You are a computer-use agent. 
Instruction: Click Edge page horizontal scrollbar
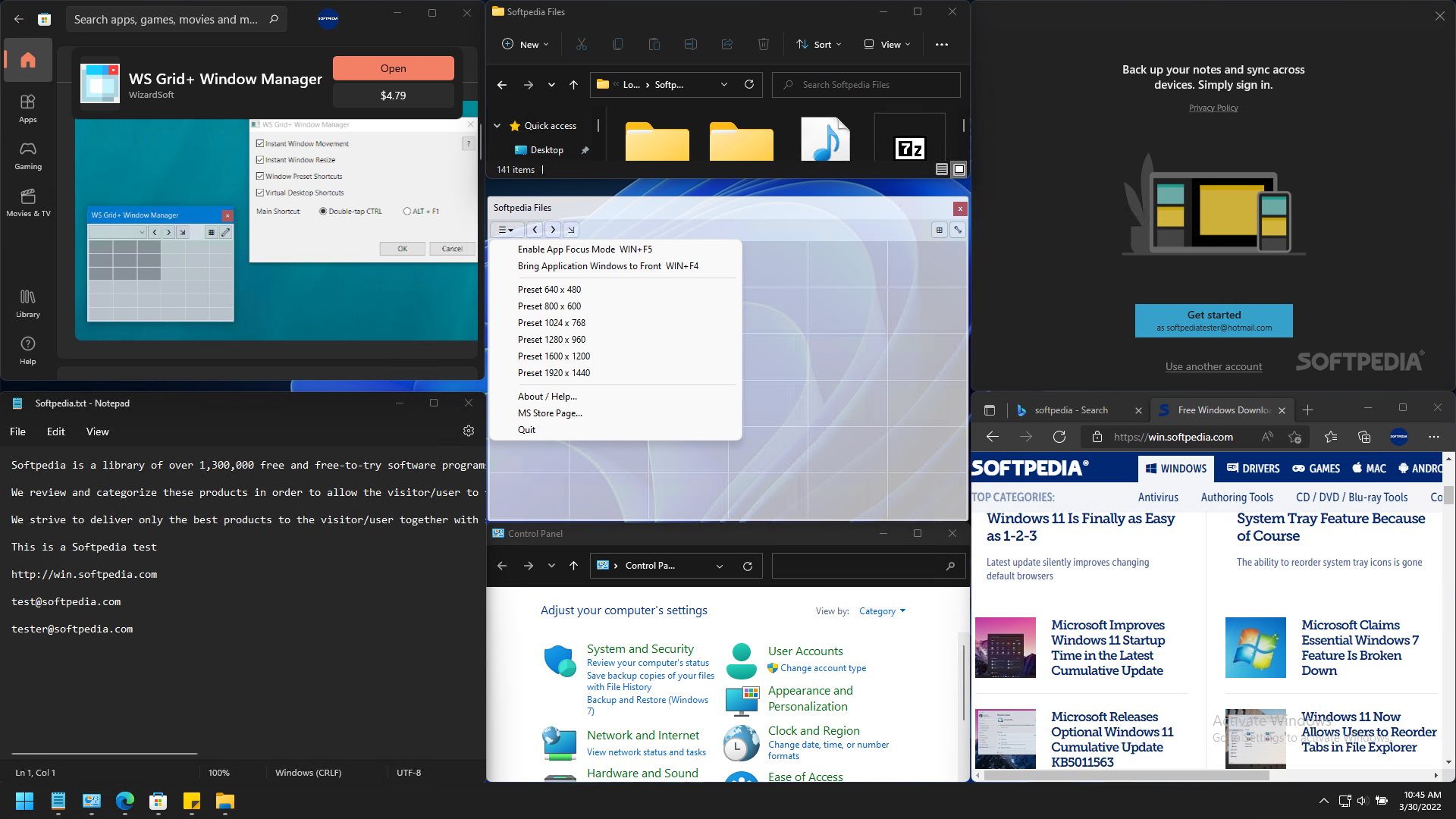[1126, 775]
